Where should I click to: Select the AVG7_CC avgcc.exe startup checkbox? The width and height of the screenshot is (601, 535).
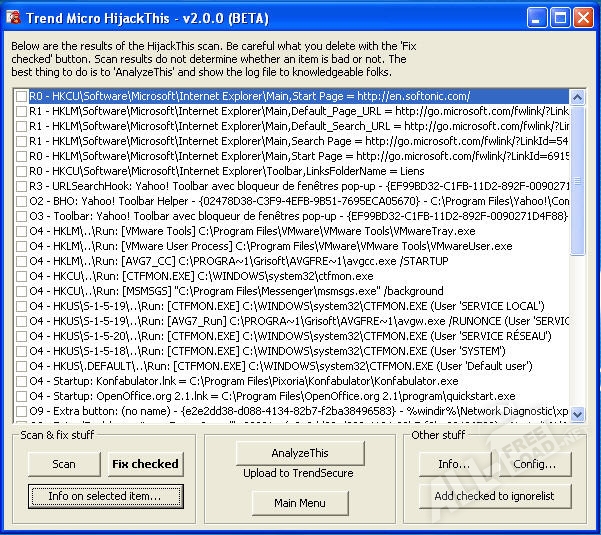(21, 261)
